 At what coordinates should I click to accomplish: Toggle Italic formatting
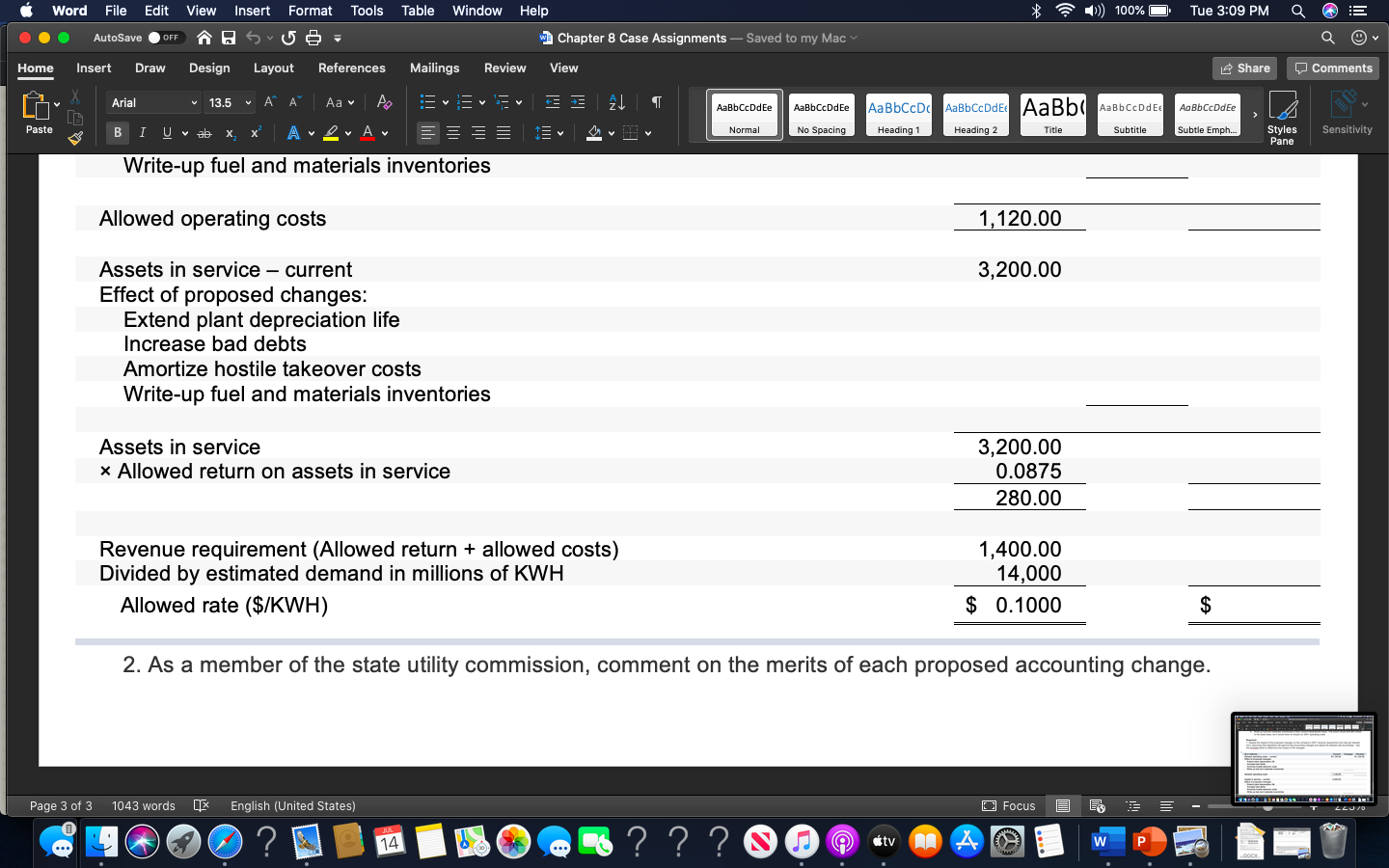(x=143, y=133)
